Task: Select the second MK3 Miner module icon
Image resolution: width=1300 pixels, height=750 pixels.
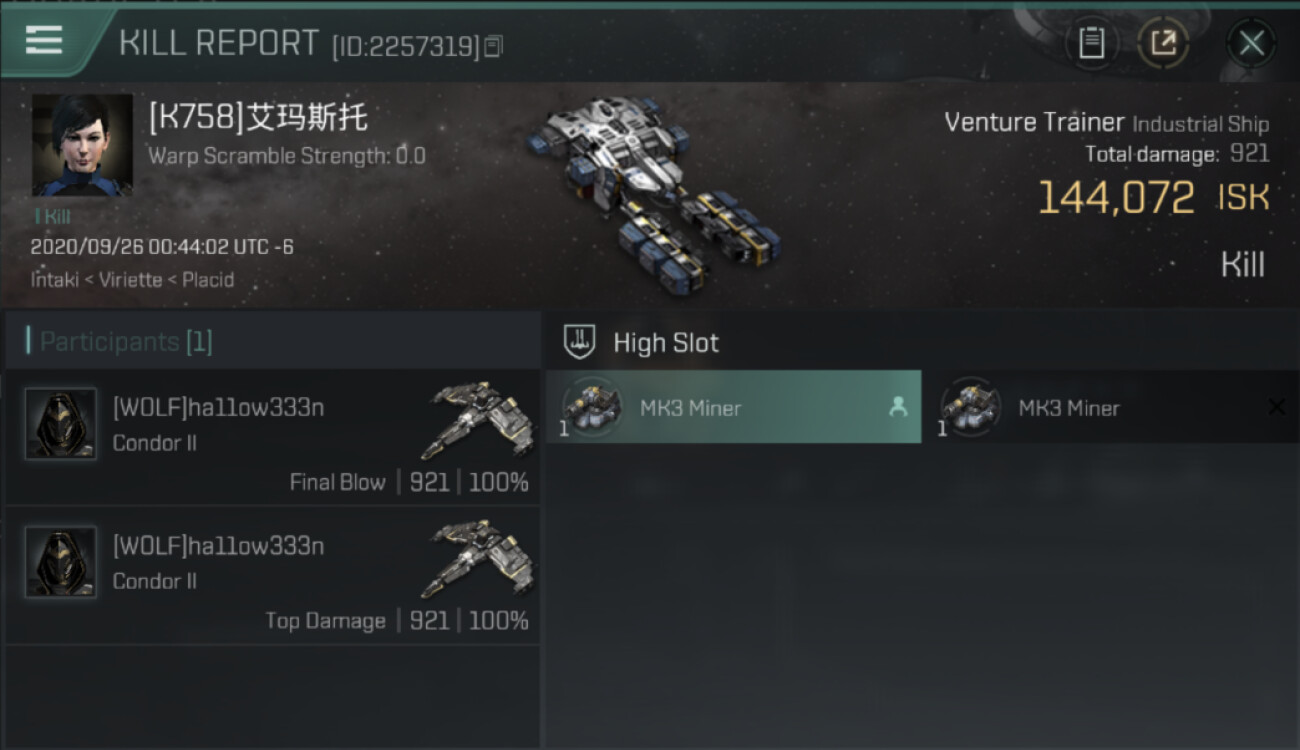Action: tap(970, 407)
